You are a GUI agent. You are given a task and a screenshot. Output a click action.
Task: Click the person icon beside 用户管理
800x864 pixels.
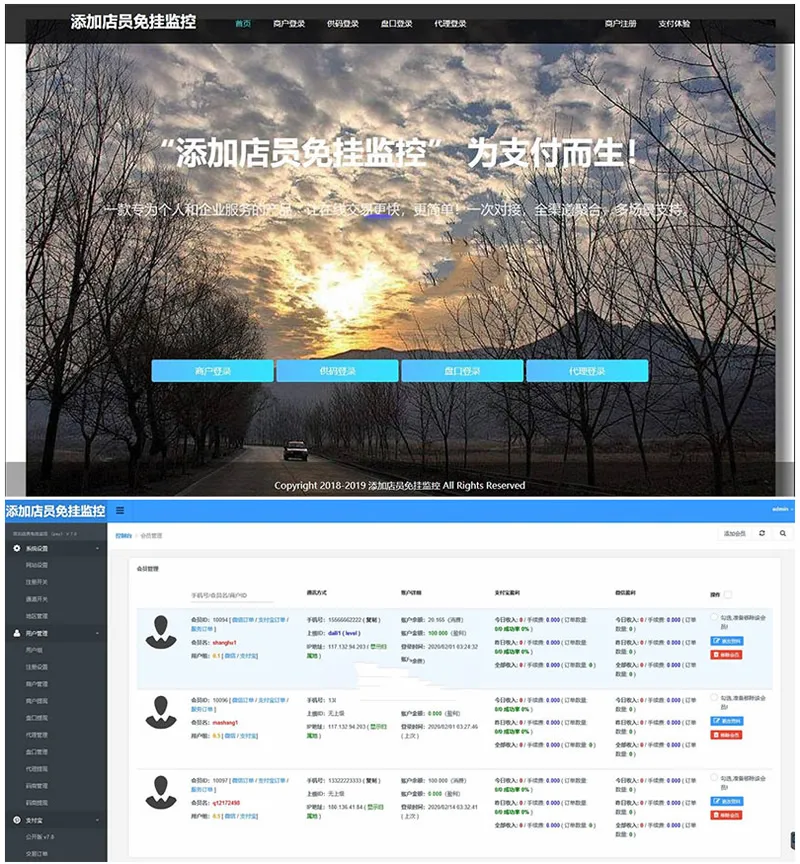pos(17,633)
